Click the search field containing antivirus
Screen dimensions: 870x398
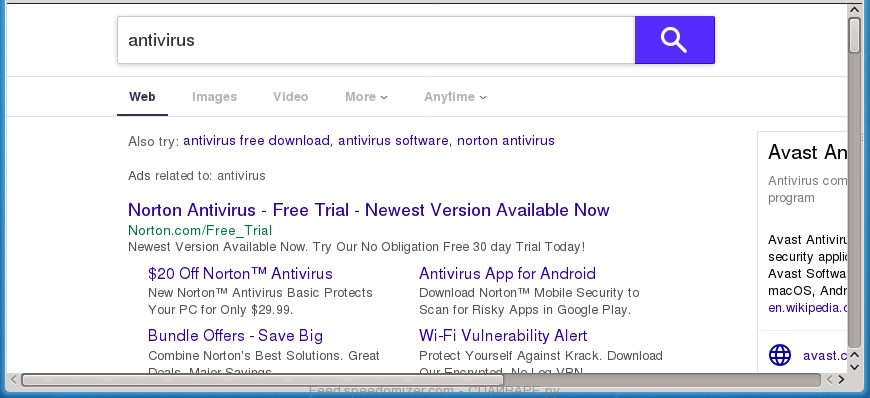[376, 40]
